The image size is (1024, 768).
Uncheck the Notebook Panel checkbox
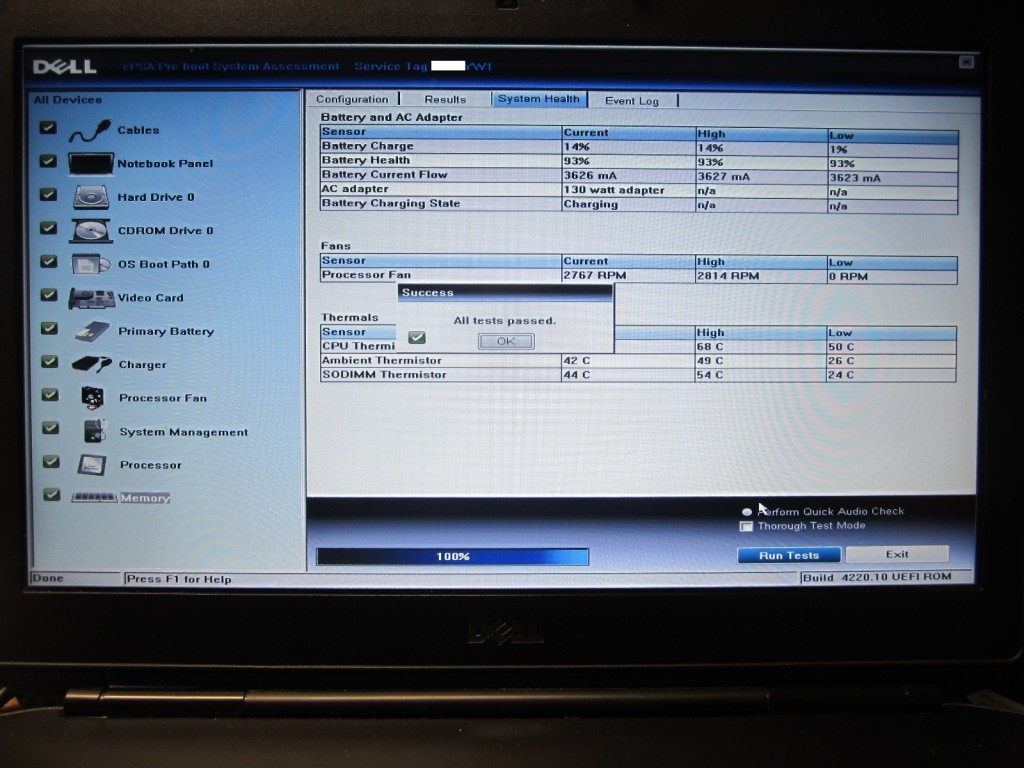[48, 161]
